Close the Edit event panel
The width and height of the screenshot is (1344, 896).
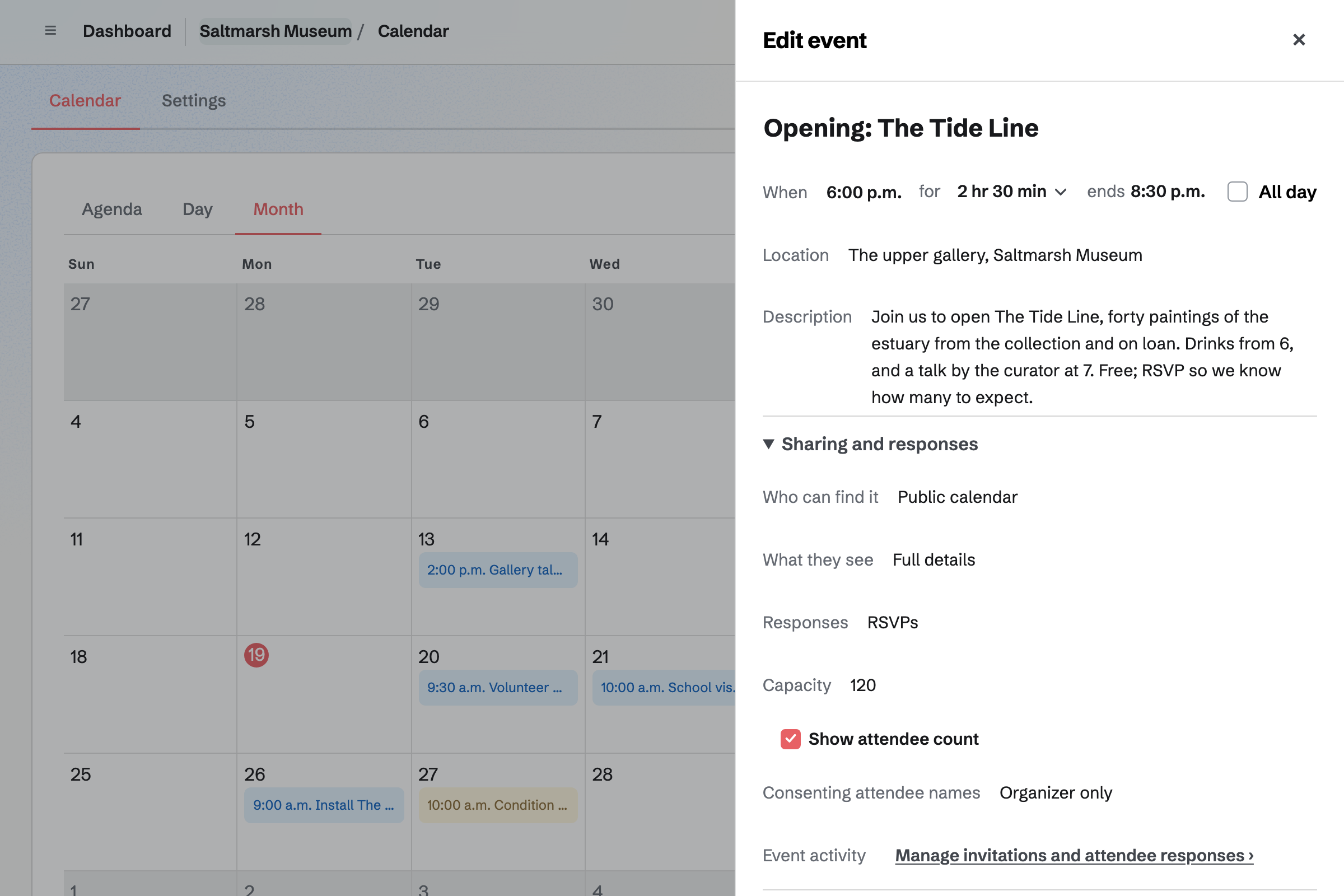[1299, 40]
